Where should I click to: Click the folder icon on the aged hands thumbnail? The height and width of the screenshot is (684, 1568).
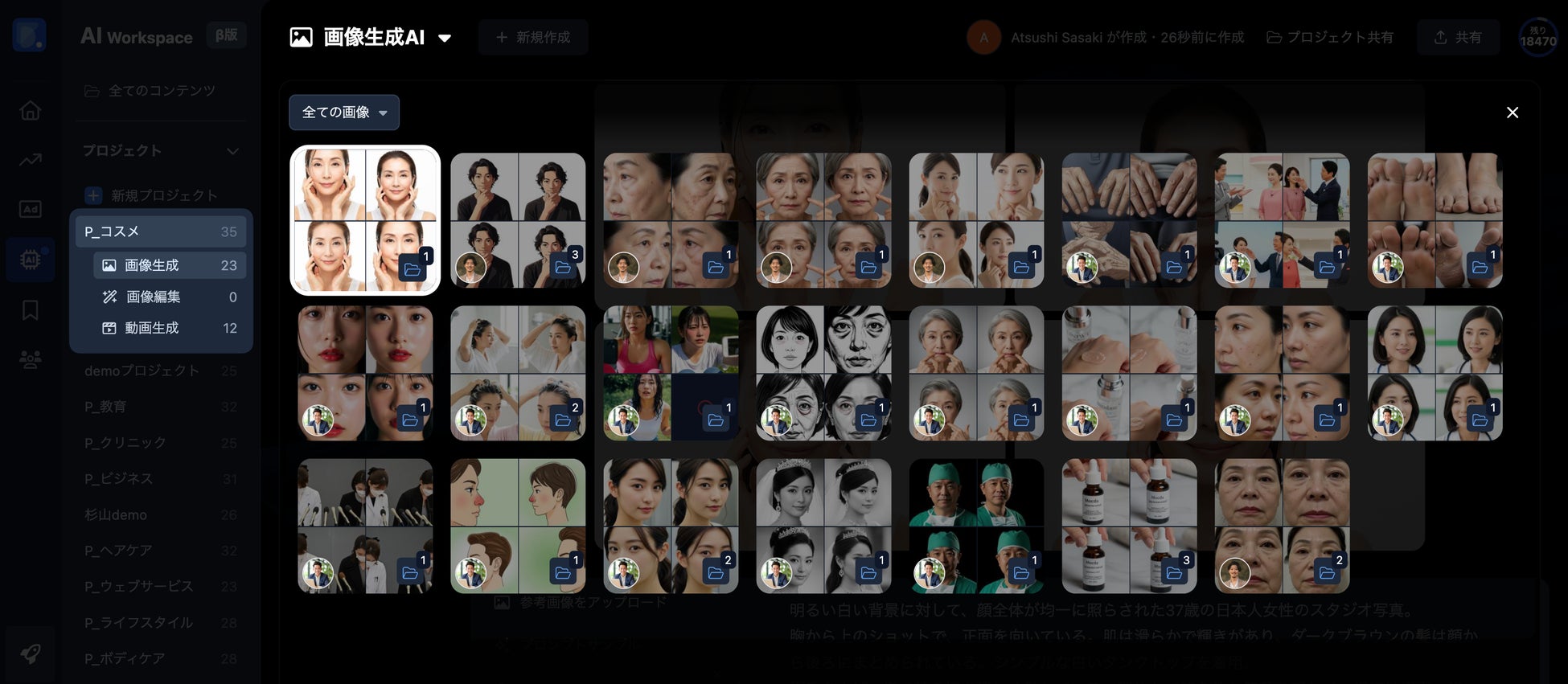[x=1174, y=267]
